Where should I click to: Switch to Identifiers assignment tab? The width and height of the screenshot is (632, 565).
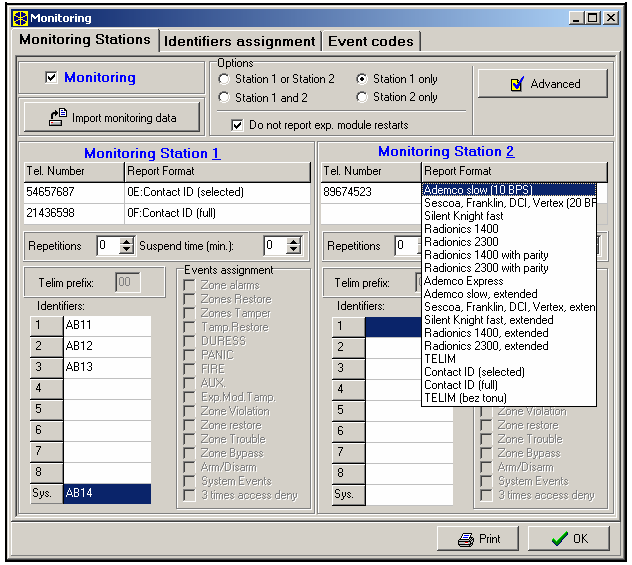[x=240, y=42]
